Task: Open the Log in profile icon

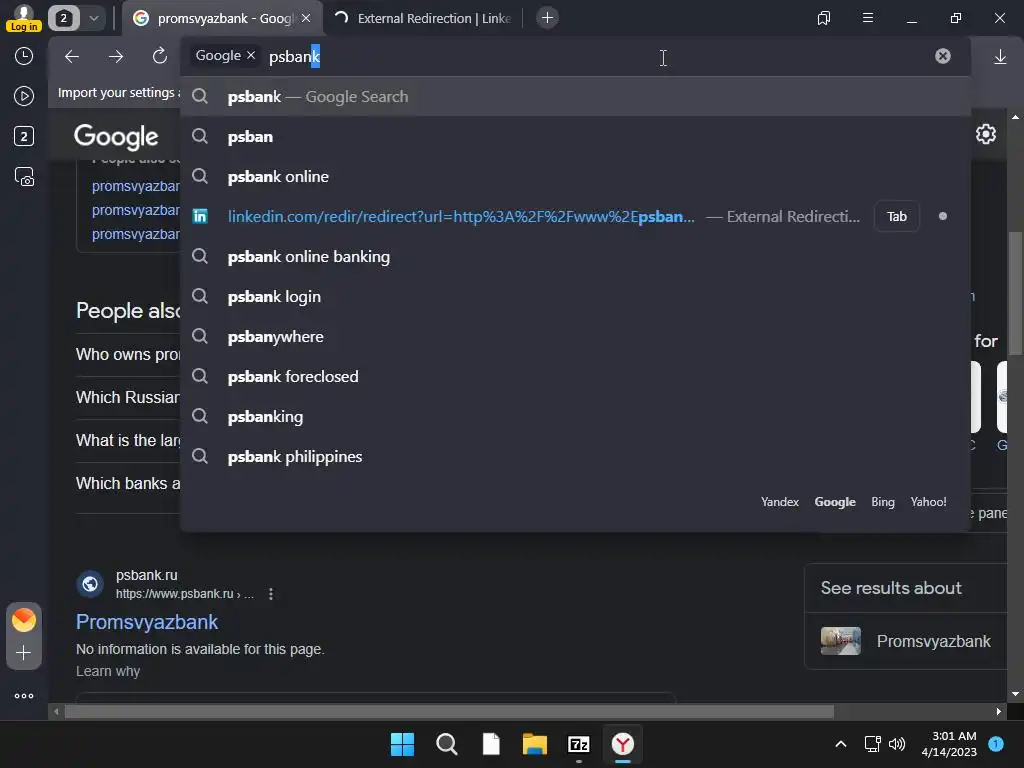Action: coord(24,18)
